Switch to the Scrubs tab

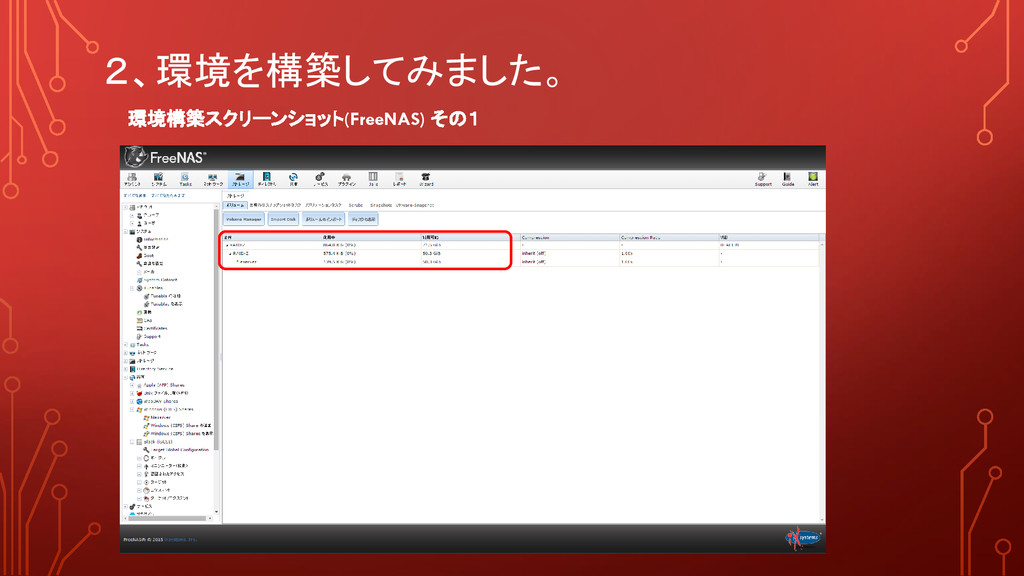tap(356, 205)
